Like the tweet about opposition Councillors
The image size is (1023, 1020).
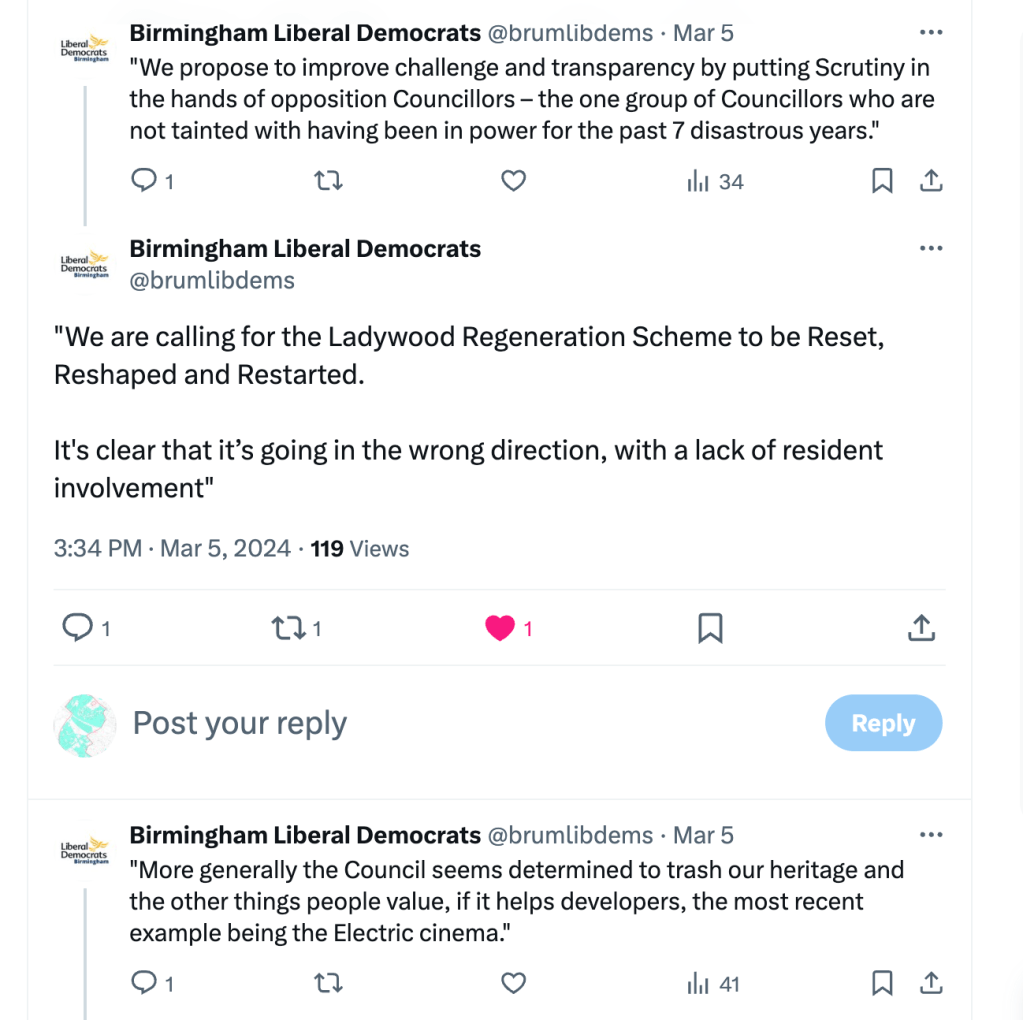(x=513, y=181)
